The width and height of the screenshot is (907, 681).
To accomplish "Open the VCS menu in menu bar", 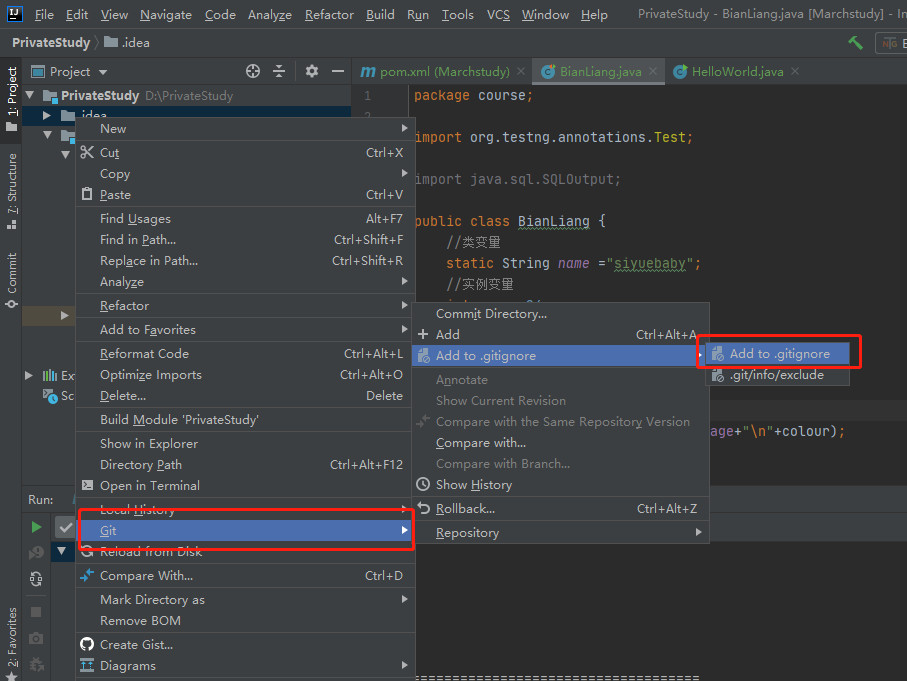I will 498,15.
